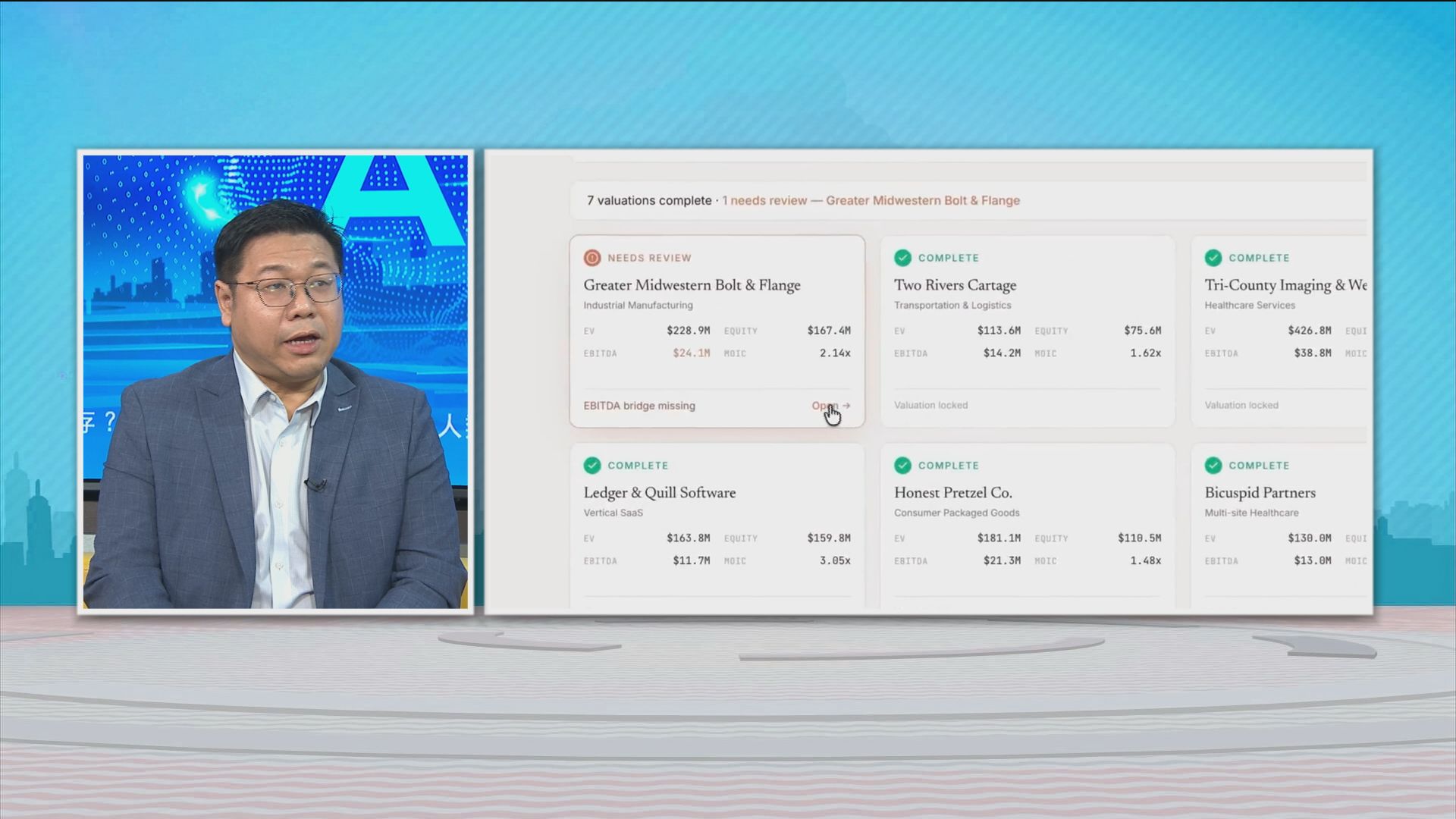
Task: Click Honest Pretzel equity $110.5M
Action: click(1140, 538)
